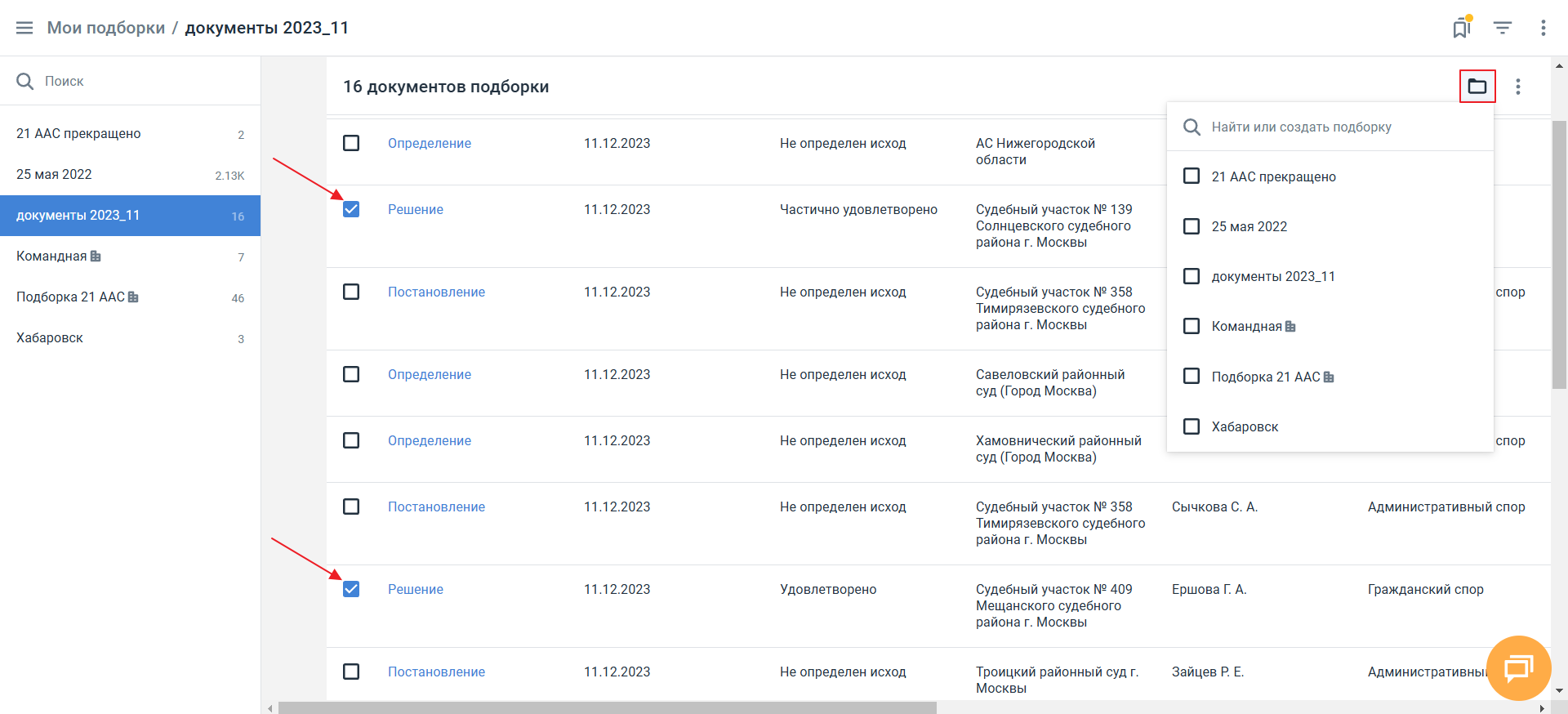
Task: Click the magnifier in collection popup
Action: (x=1192, y=127)
